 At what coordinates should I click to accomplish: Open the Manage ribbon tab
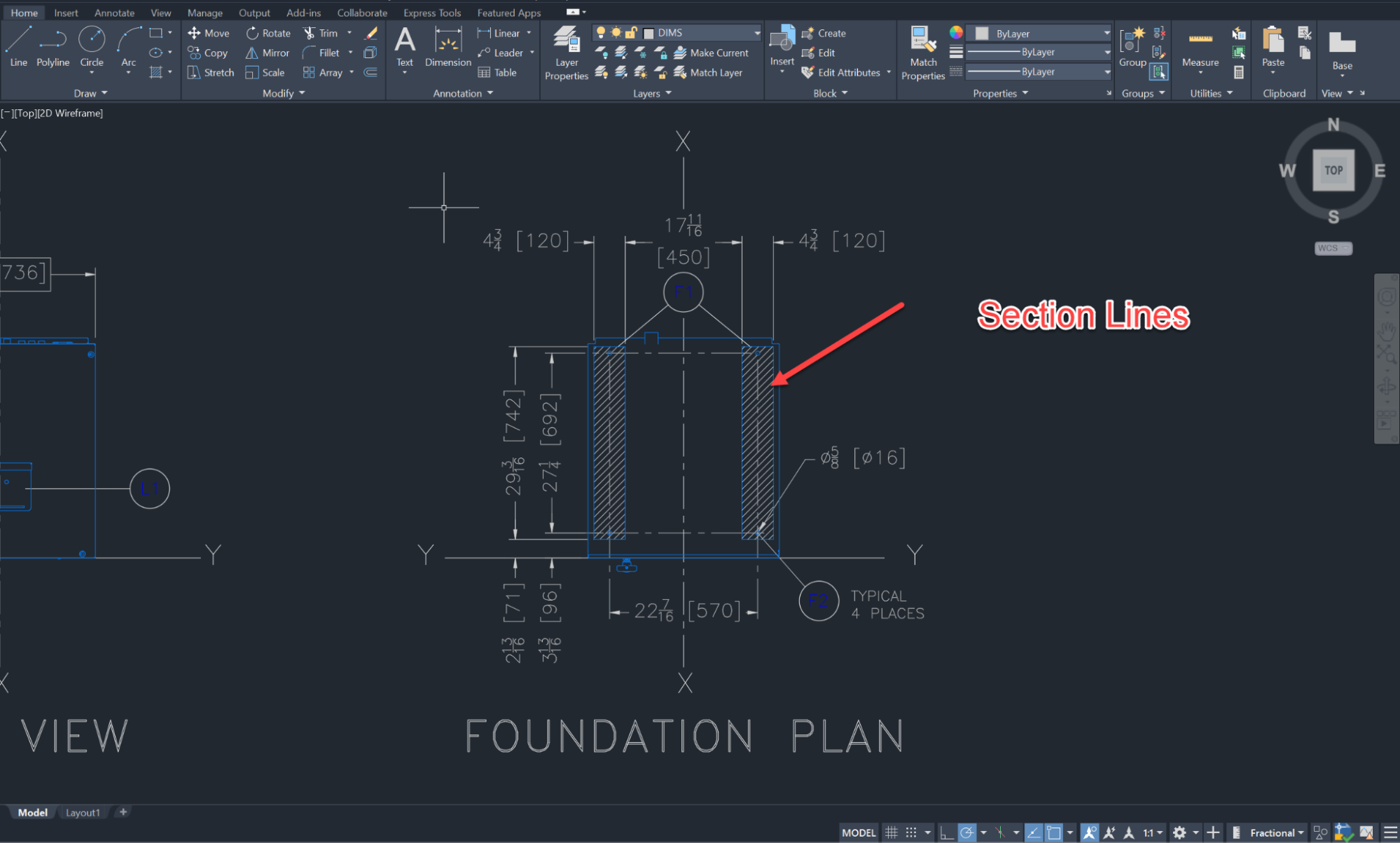click(x=205, y=13)
